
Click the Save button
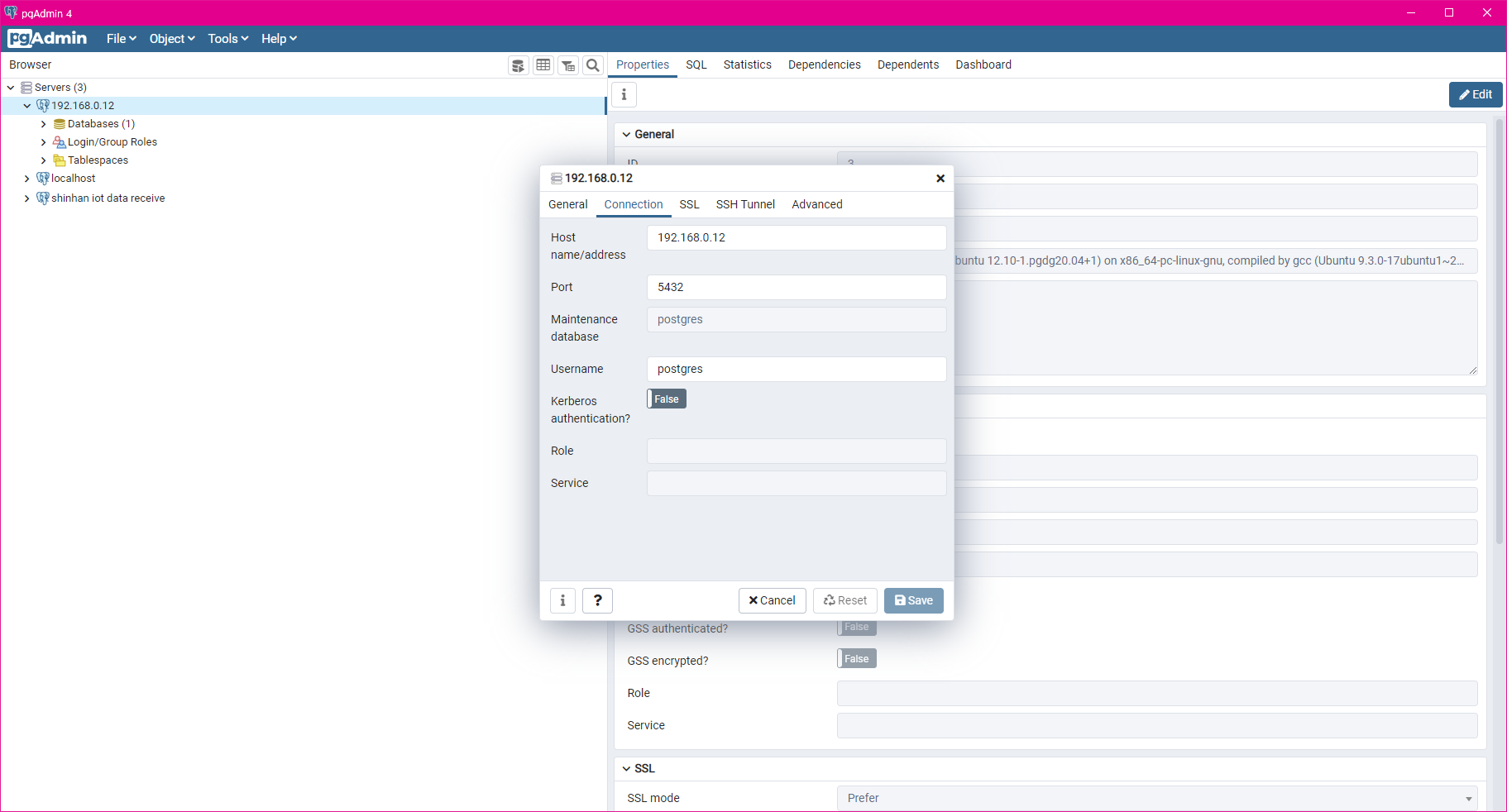(914, 600)
